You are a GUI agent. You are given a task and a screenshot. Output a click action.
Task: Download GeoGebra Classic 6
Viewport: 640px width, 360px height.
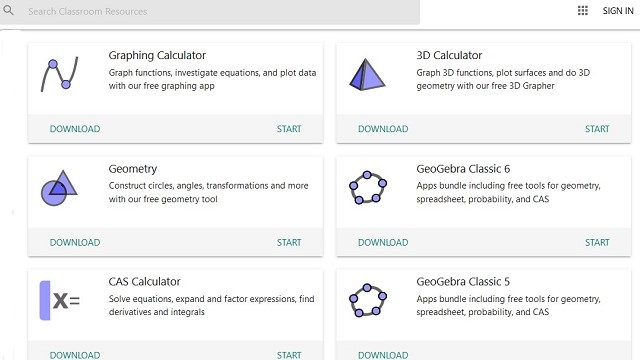(x=383, y=242)
